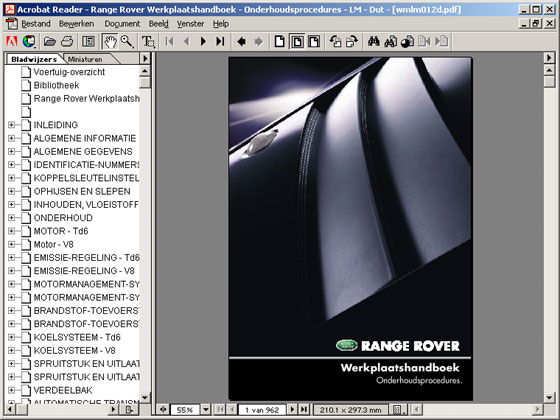Switch to Fit in Window view
This screenshot has width=560, height=420.
pos(297,41)
